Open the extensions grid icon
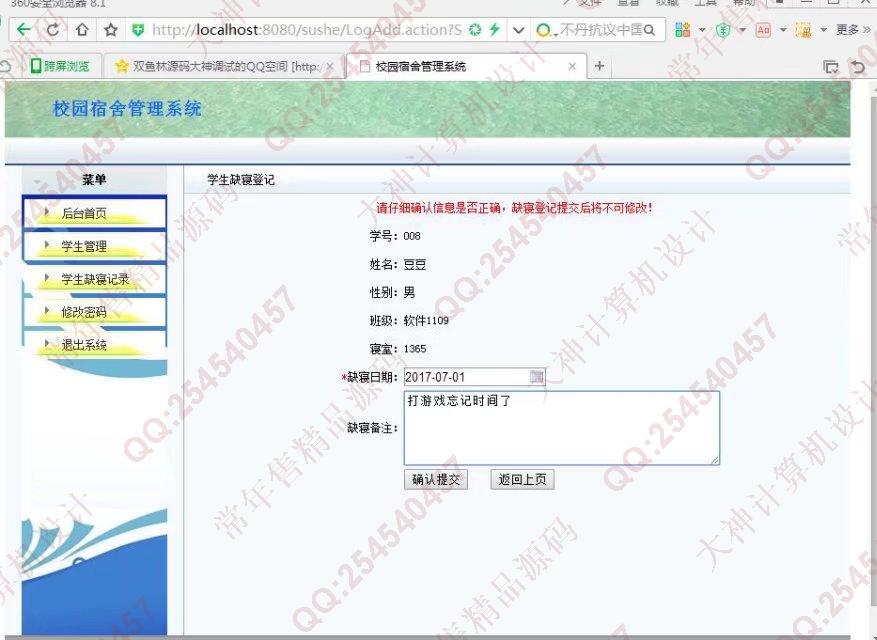Viewport: 877px width, 640px height. point(682,30)
